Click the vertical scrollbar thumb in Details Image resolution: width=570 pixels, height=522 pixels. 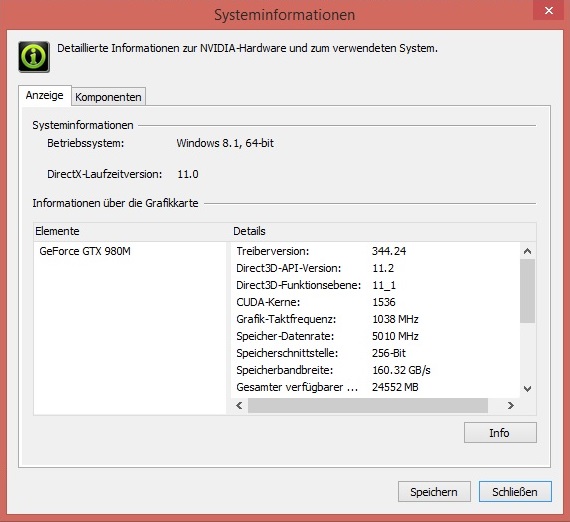click(527, 291)
